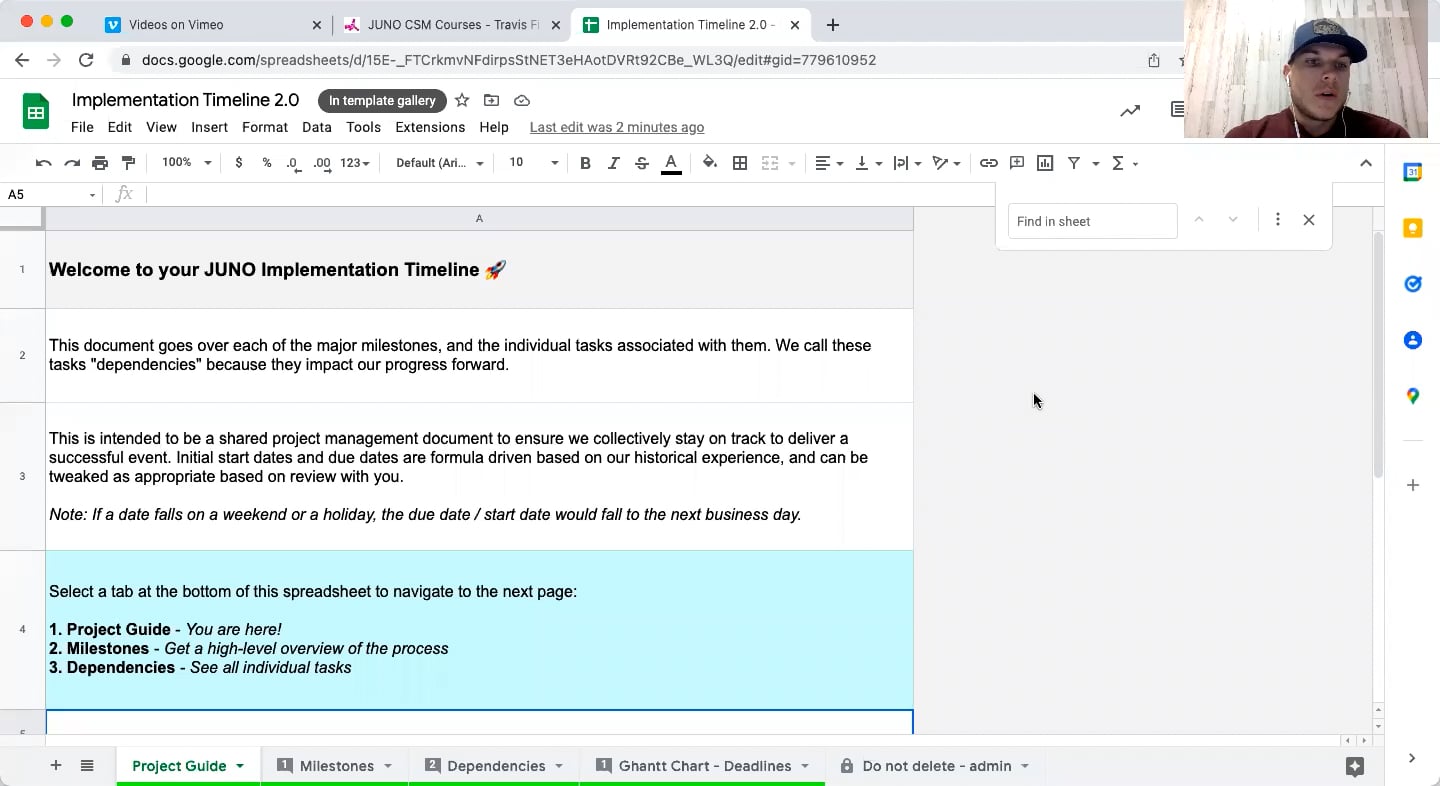Toggle italic formatting
Image resolution: width=1440 pixels, height=786 pixels.
(x=613, y=163)
